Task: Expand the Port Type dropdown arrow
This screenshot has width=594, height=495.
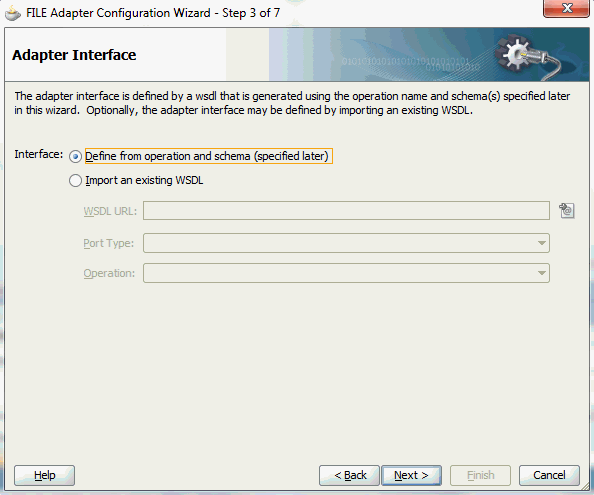Action: click(542, 243)
